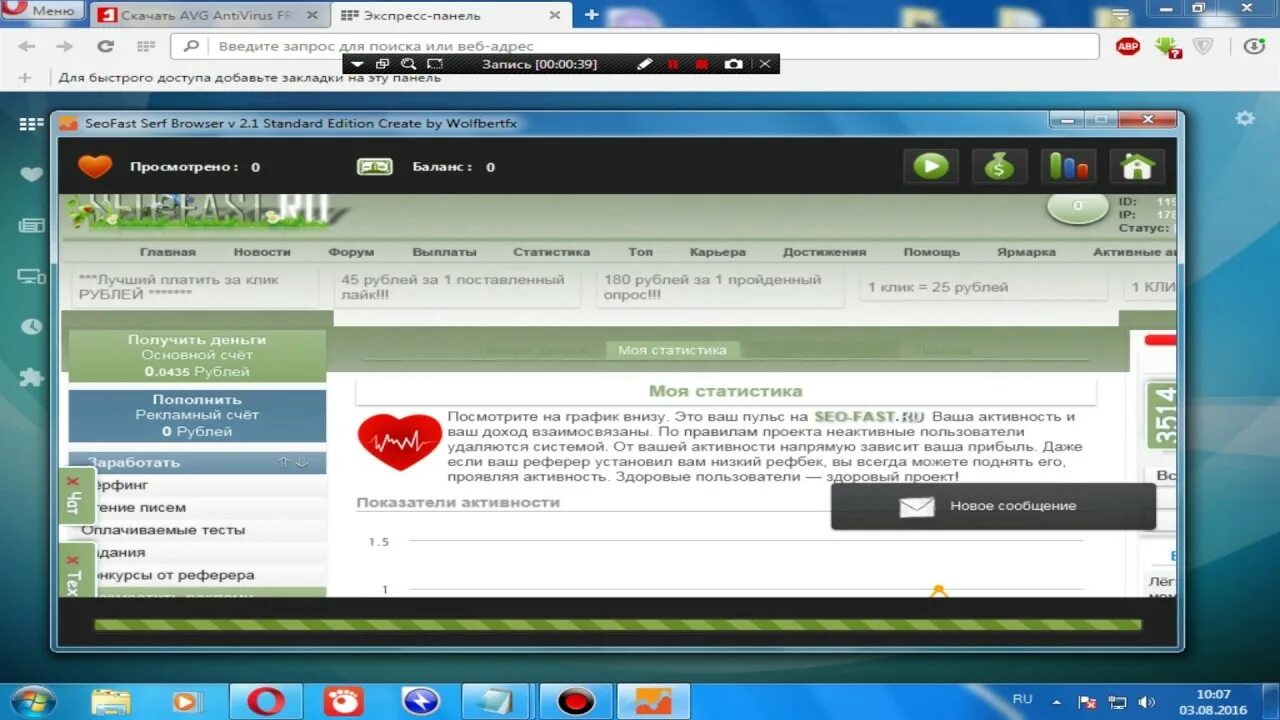Open the bar chart statistics icon
Viewport: 1280px width, 720px height.
click(x=1068, y=166)
